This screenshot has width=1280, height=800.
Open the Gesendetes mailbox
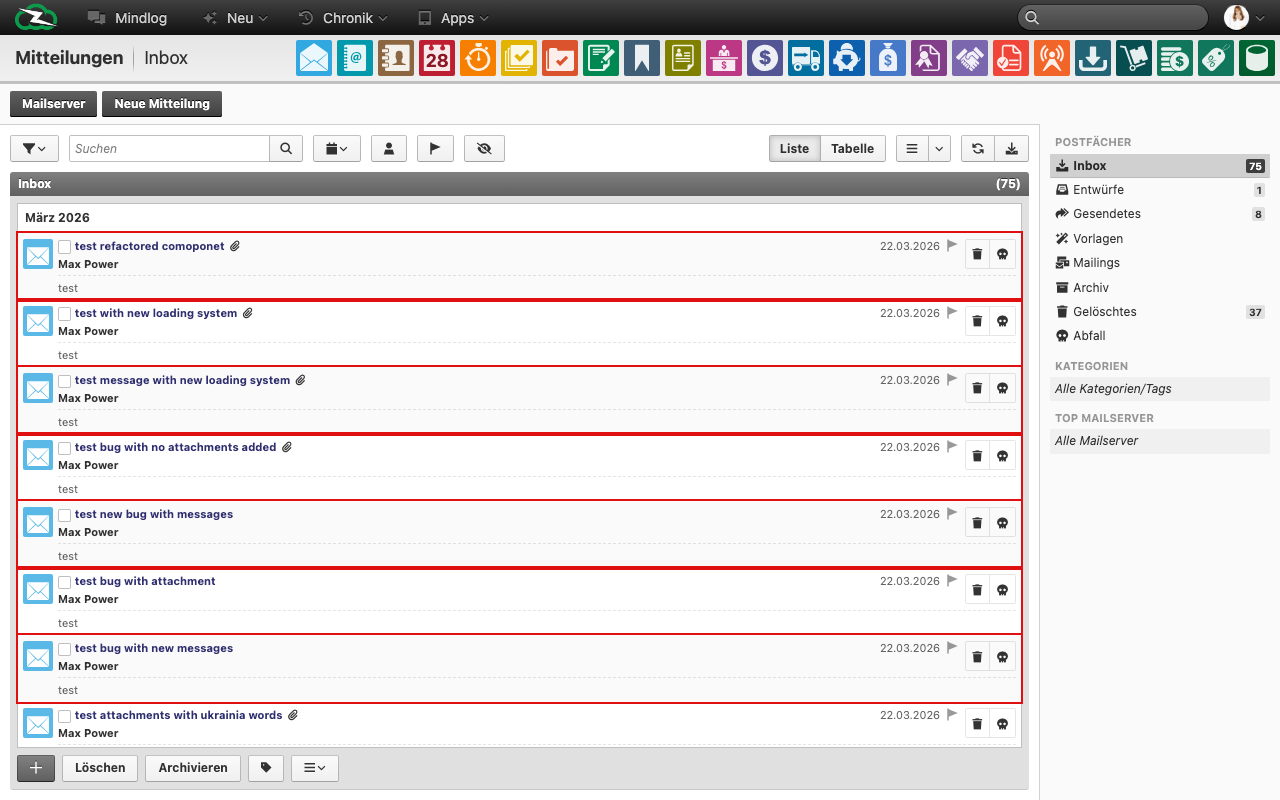pyautogui.click(x=1160, y=214)
